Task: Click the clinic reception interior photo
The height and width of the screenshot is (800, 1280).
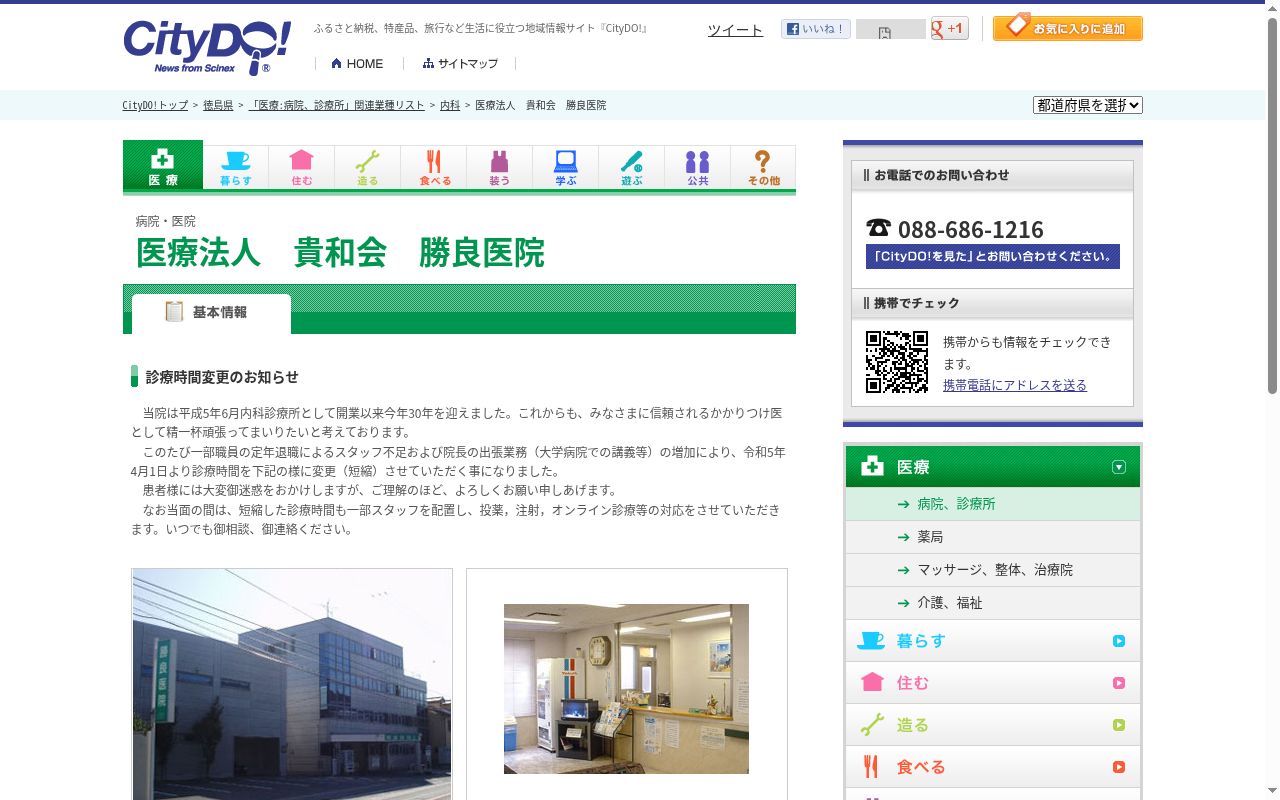Action: (x=626, y=689)
